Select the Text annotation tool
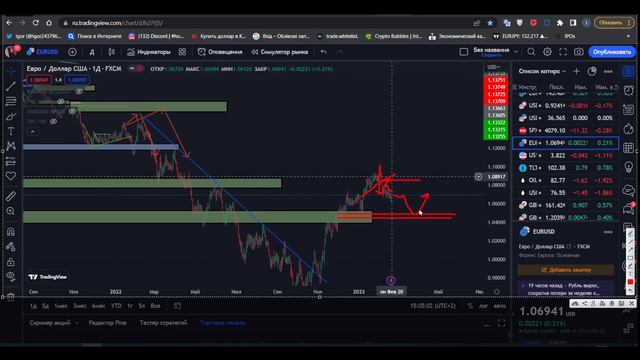Viewport: 640px width, 360px height. click(x=11, y=131)
